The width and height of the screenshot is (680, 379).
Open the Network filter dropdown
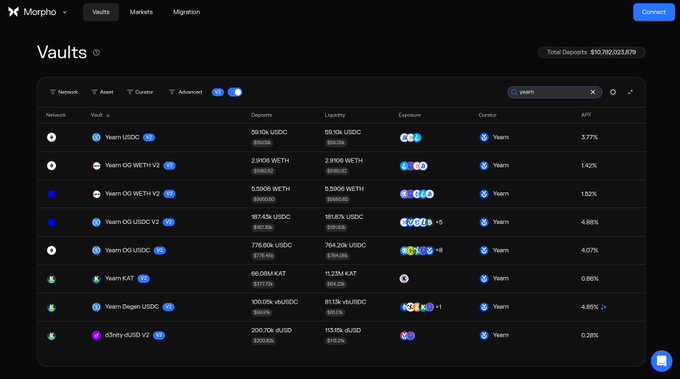(64, 92)
